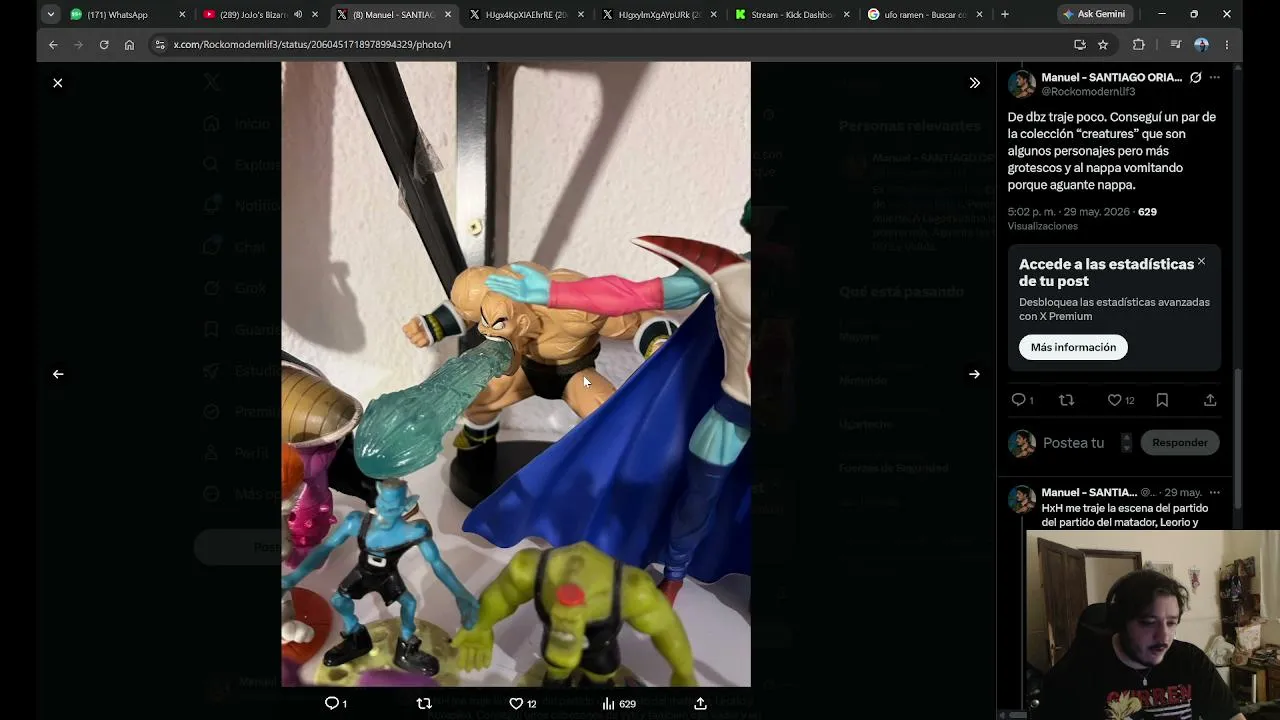Screen dimensions: 1280x720
Task: Dismiss the 'Accede a las estadísticas' card
Action: point(1201,262)
